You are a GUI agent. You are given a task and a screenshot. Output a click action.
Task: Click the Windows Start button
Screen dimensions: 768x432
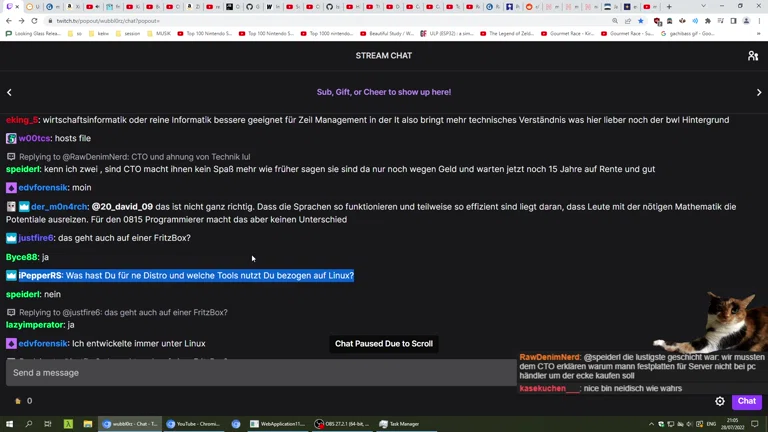[x=10, y=424]
